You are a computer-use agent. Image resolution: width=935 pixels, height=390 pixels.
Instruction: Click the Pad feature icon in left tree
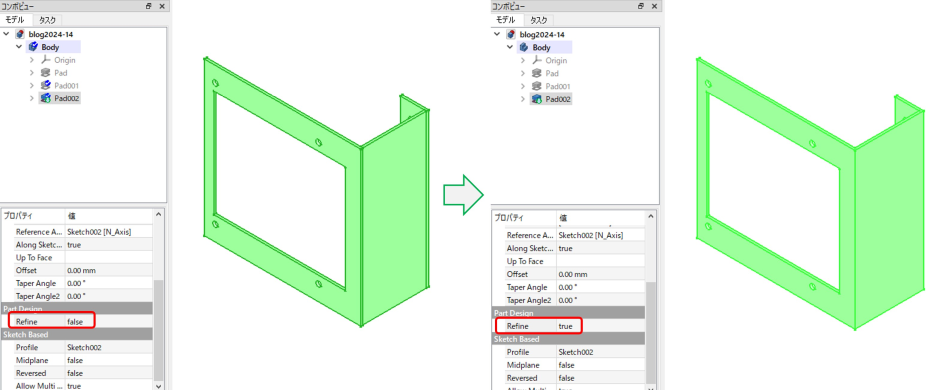[46, 73]
